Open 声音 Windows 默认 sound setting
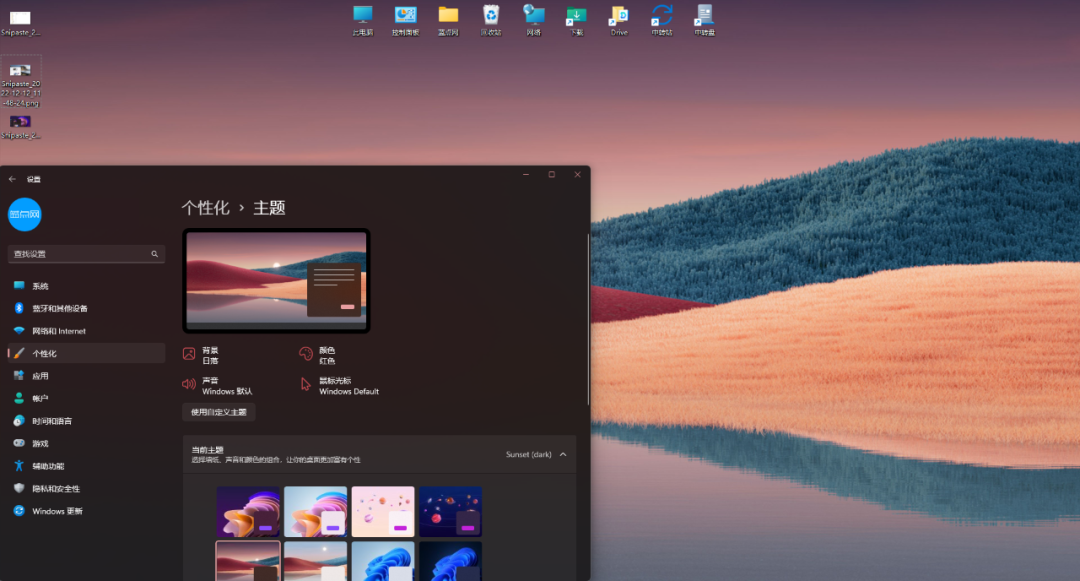This screenshot has height=581, width=1080. pyautogui.click(x=218, y=385)
